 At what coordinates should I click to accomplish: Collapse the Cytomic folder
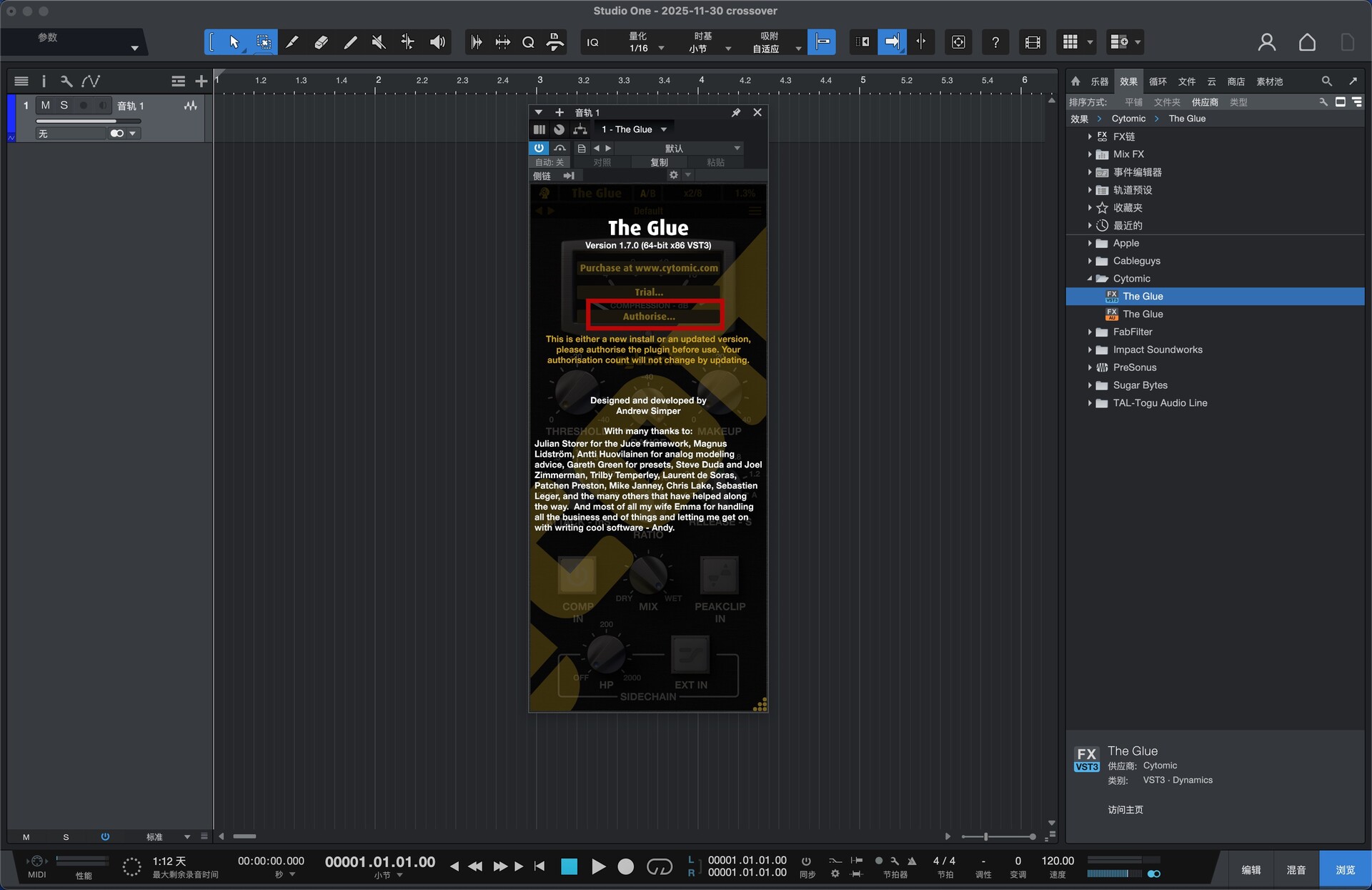(1090, 279)
